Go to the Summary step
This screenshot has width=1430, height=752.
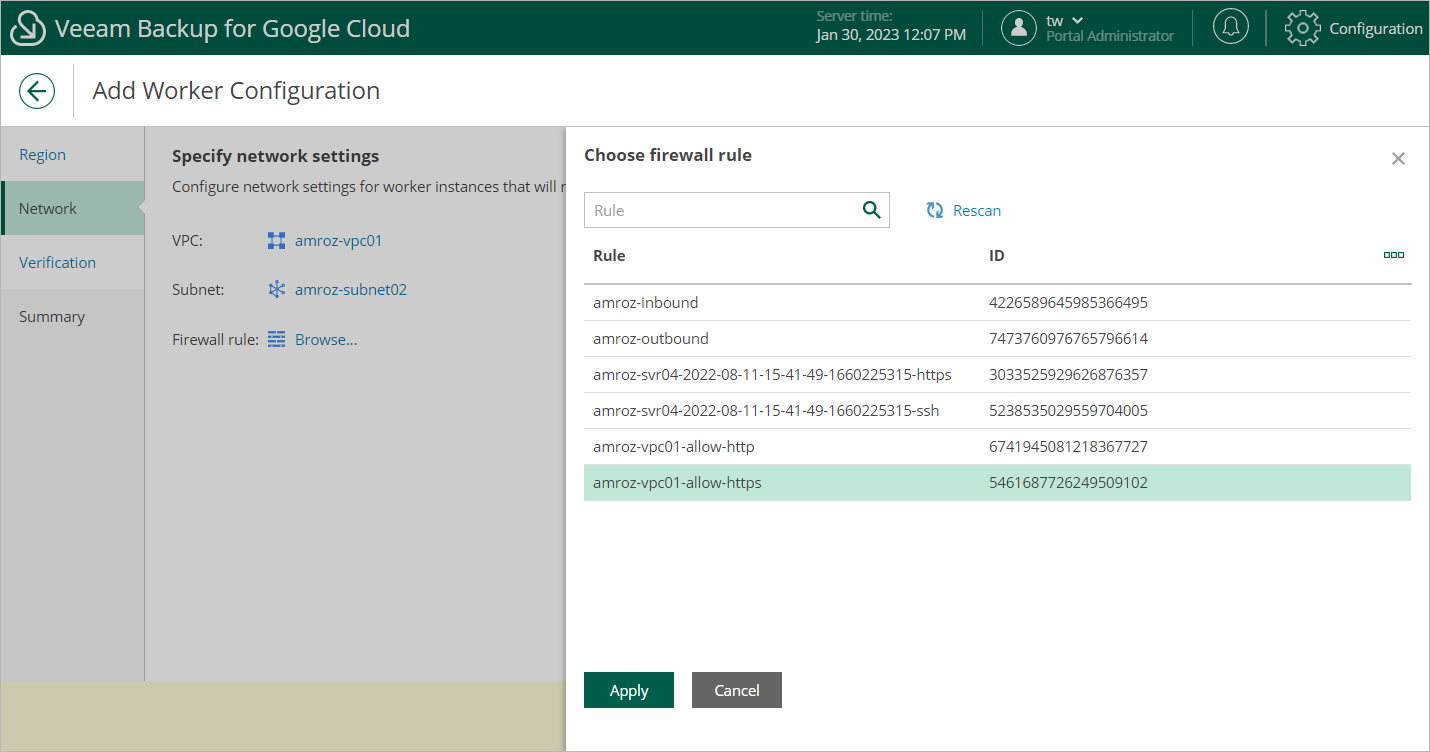pos(52,317)
